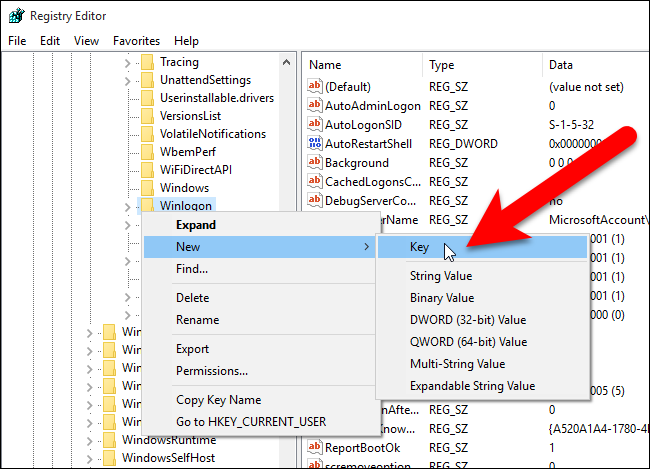
Task: Click the Name column header
Action: 326,65
